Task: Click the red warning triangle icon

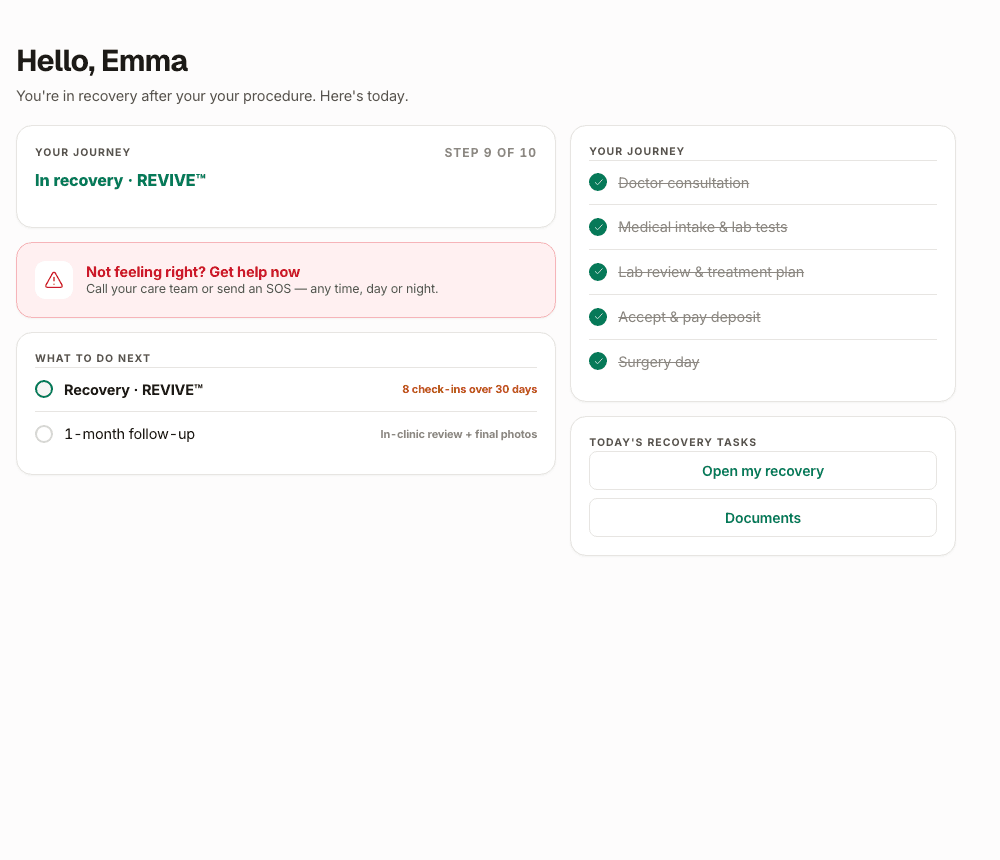Action: click(54, 280)
